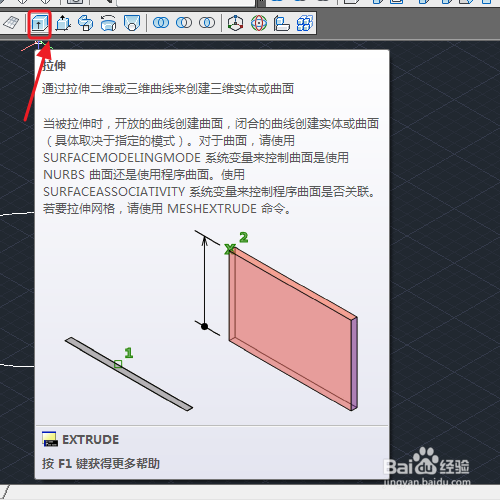The image size is (500, 500).
Task: Click the Union solid boolean icon
Action: click(161, 23)
